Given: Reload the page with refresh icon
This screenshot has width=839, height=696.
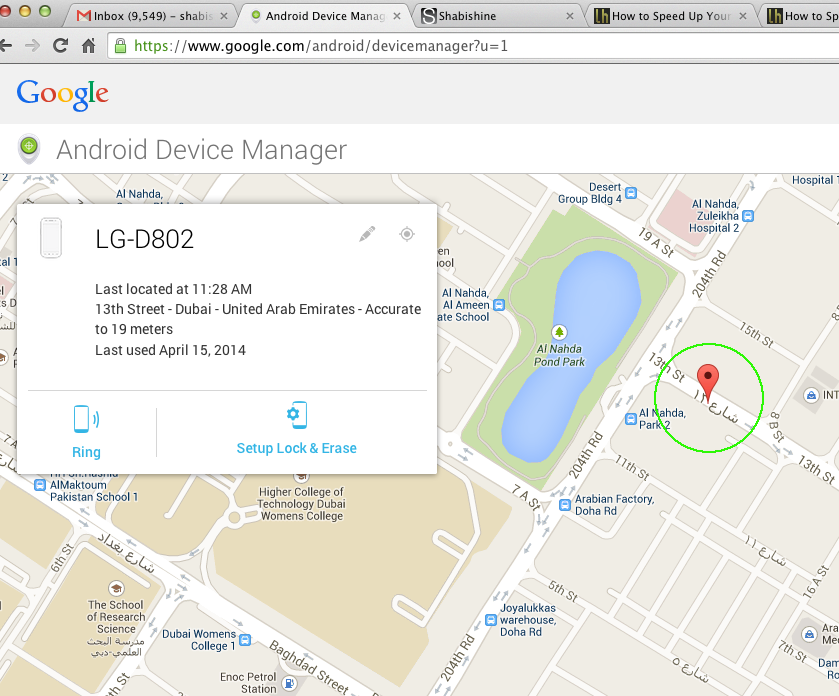Looking at the screenshot, I should [60, 45].
